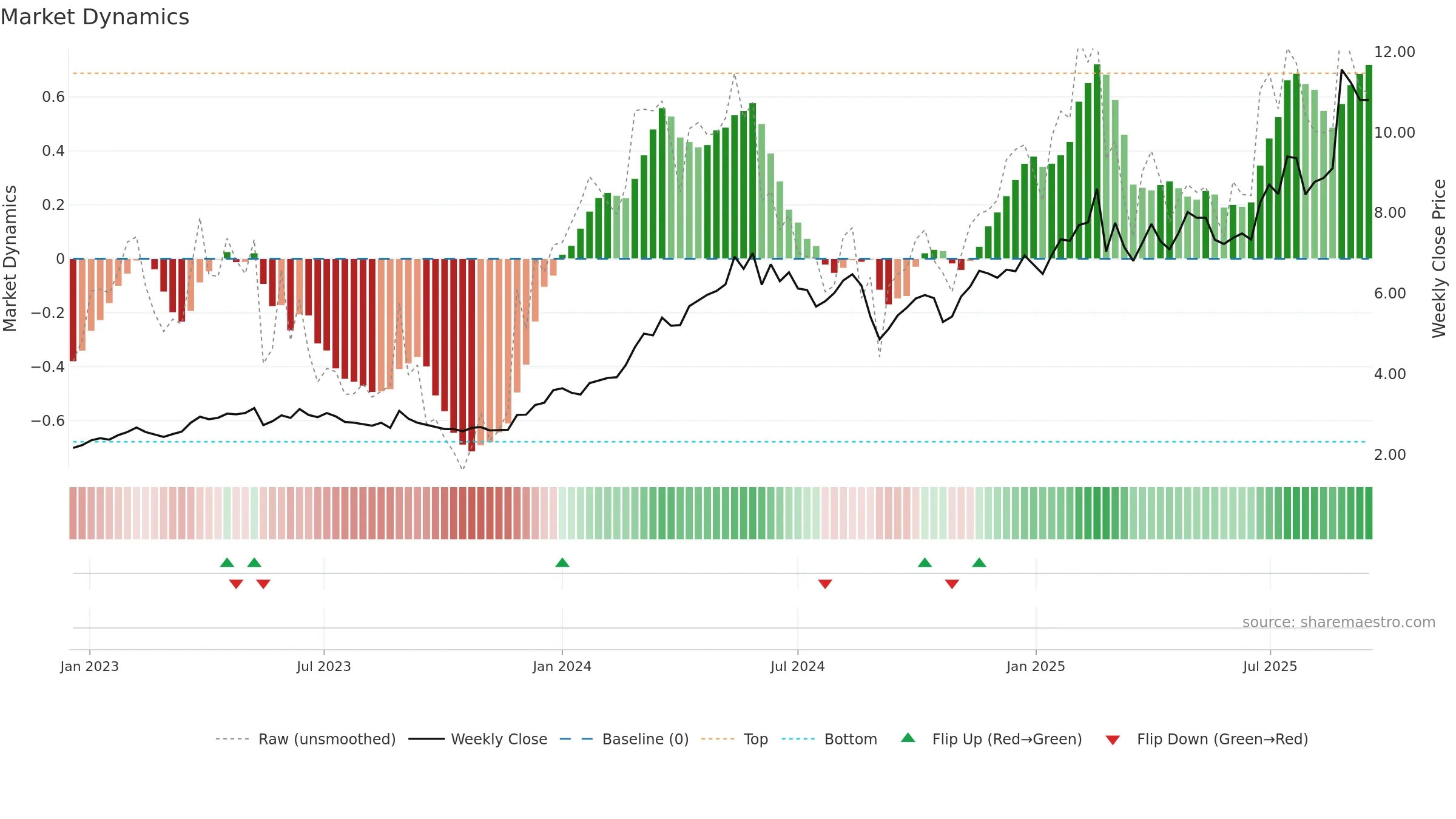1456x819 pixels.
Task: Click the Flip Up (Red→Green) legend label
Action: tap(1007, 739)
